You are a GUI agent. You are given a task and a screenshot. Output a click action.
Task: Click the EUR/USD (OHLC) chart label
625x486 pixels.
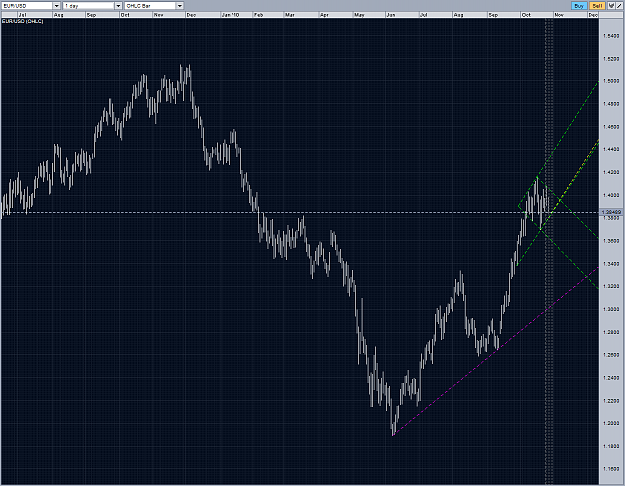pos(23,21)
